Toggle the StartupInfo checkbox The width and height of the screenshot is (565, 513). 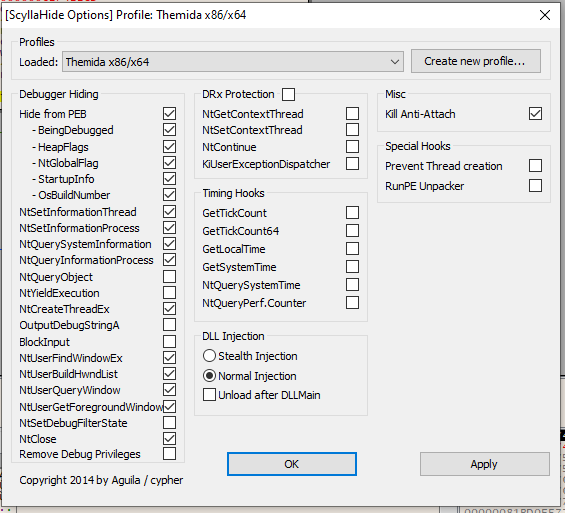(x=169, y=179)
